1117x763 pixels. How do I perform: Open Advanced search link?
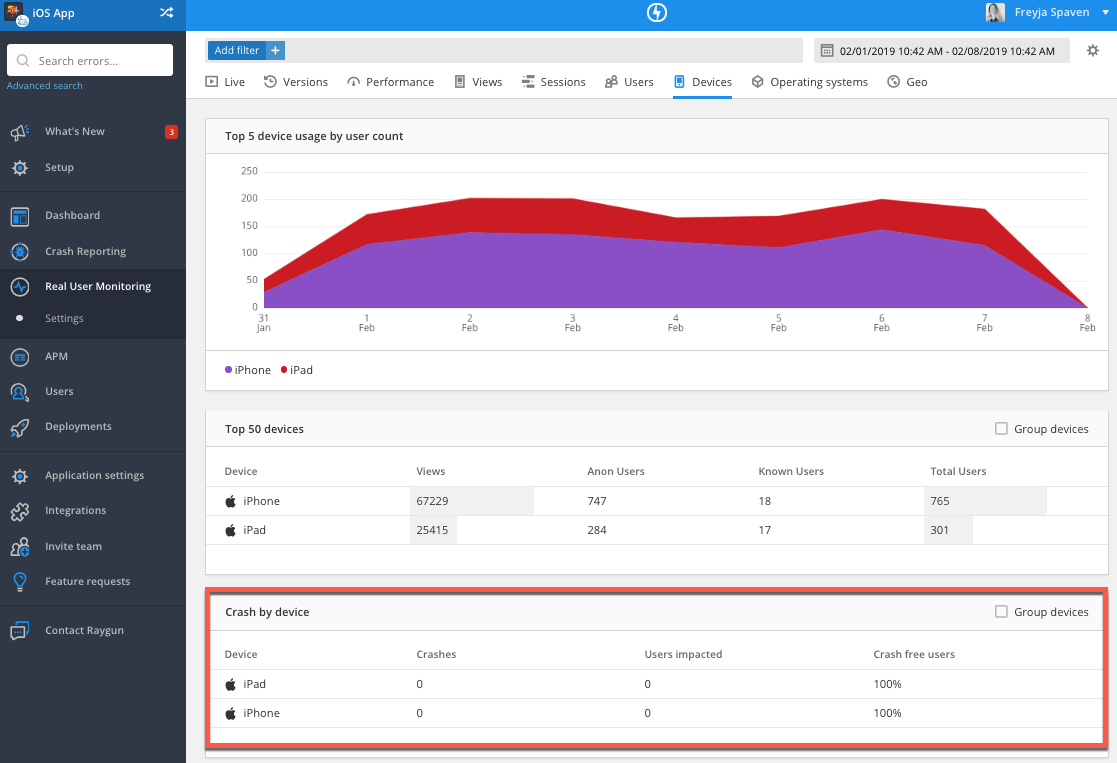44,85
